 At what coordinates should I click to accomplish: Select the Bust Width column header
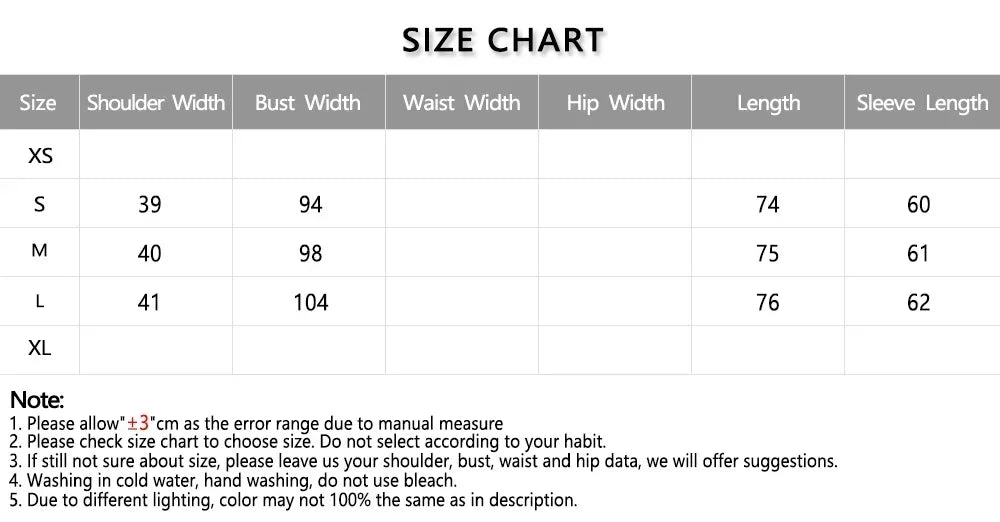308,102
